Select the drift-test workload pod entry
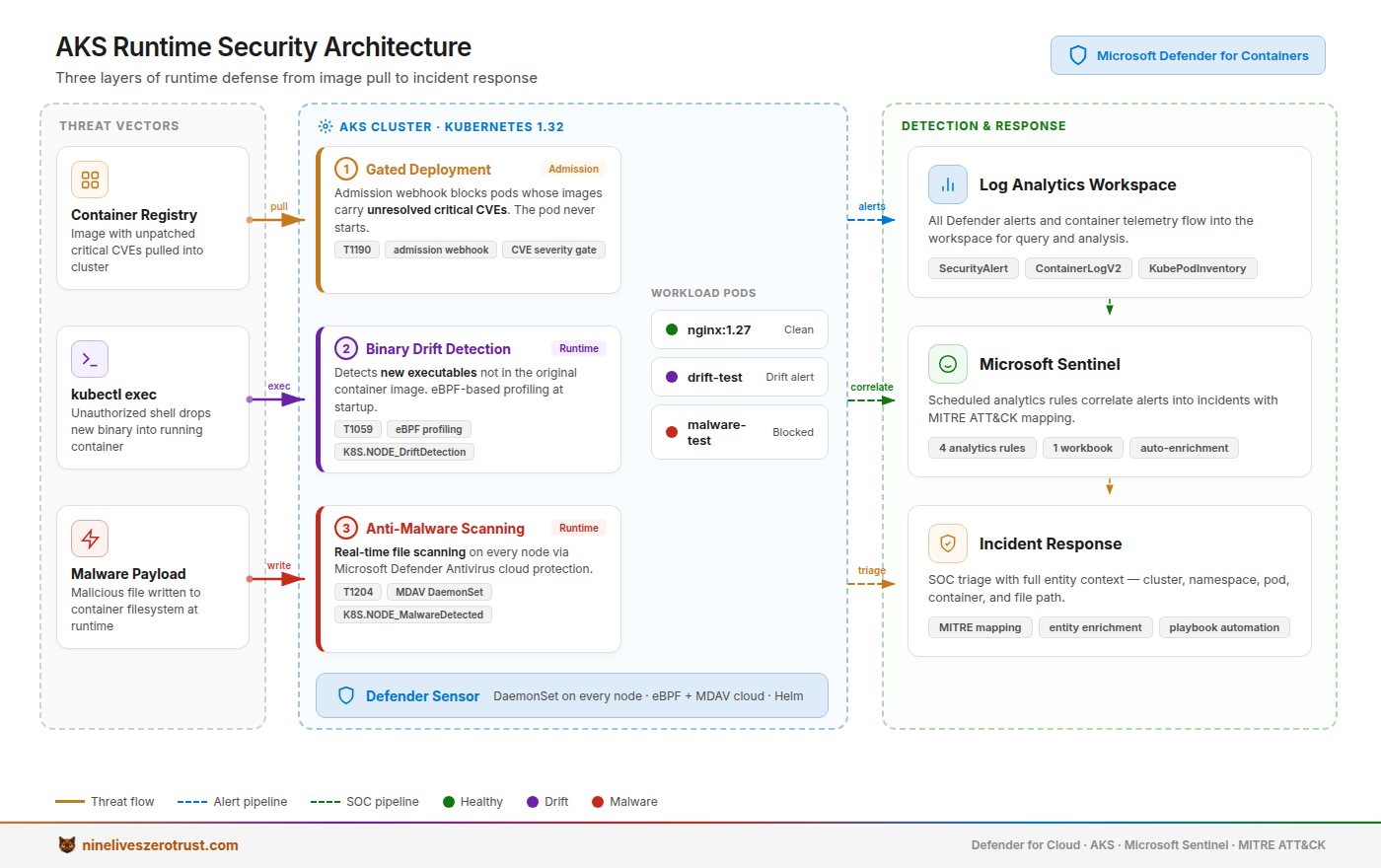Screen dimensions: 1381x868 739,377
